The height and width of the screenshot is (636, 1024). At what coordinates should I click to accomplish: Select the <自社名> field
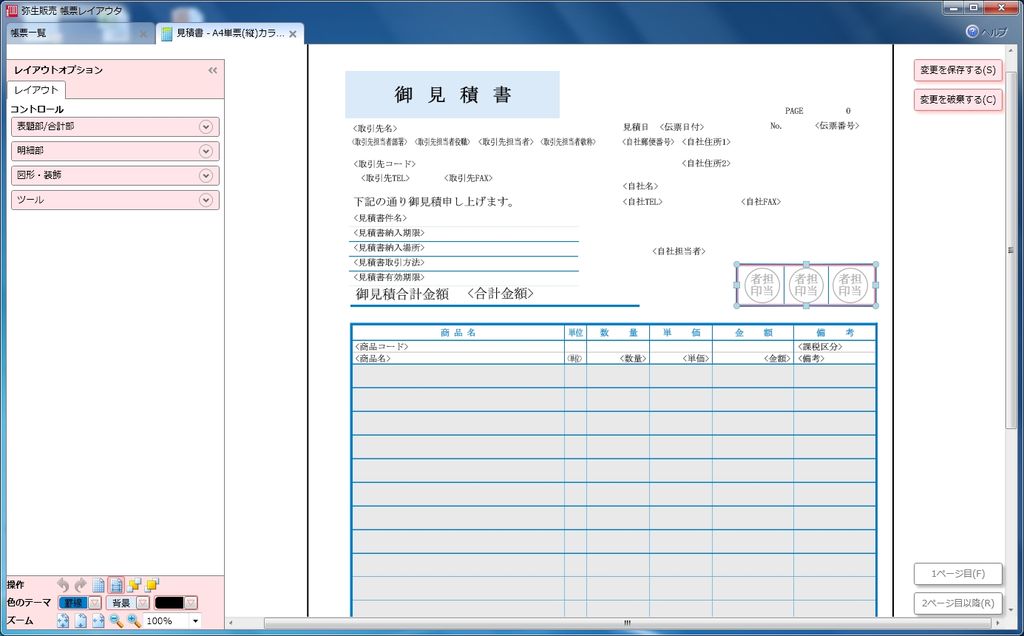tap(641, 186)
